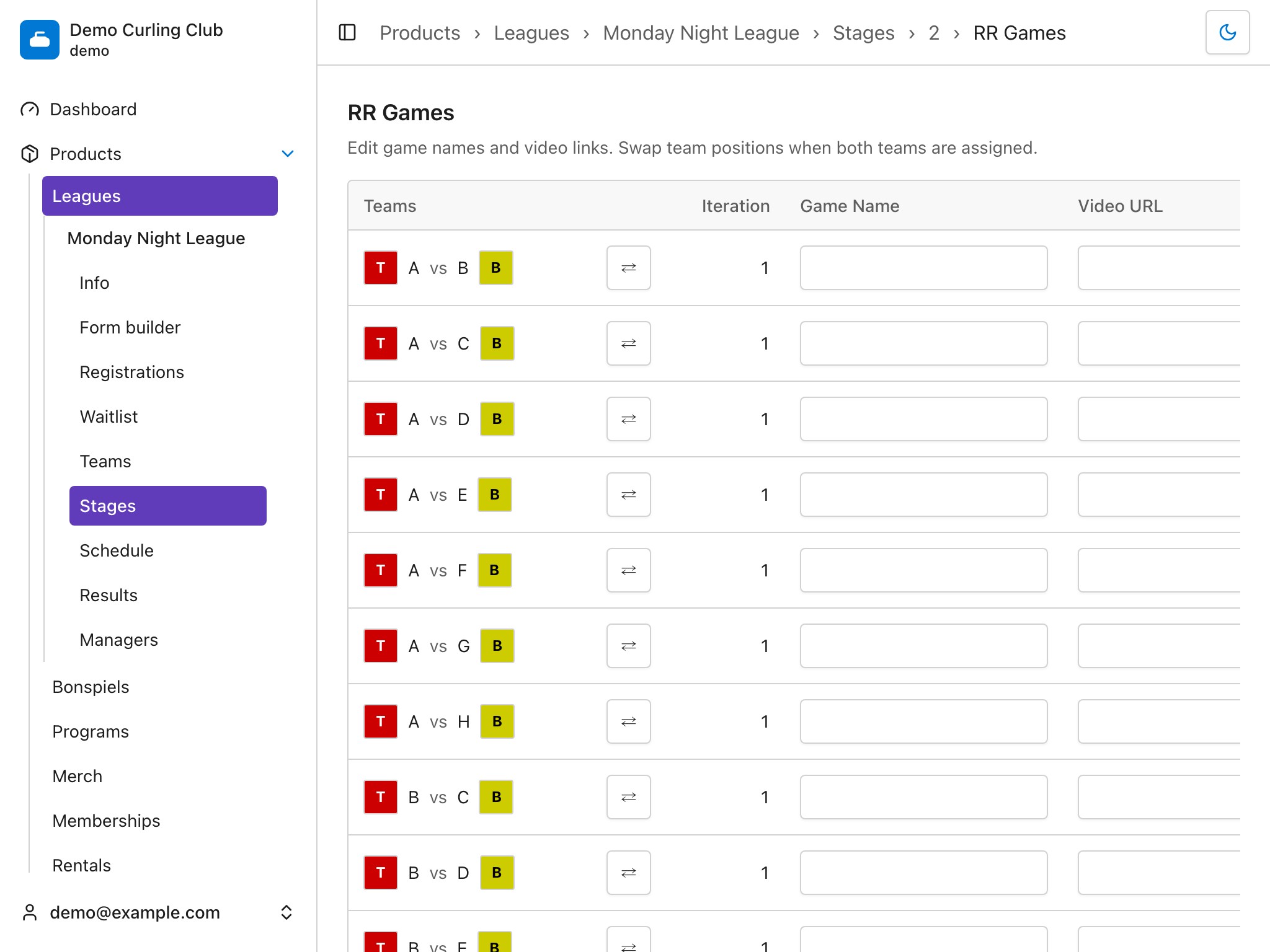Focus Video URL field for A vs G
Screen dimensions: 1270x952
(x=1159, y=646)
